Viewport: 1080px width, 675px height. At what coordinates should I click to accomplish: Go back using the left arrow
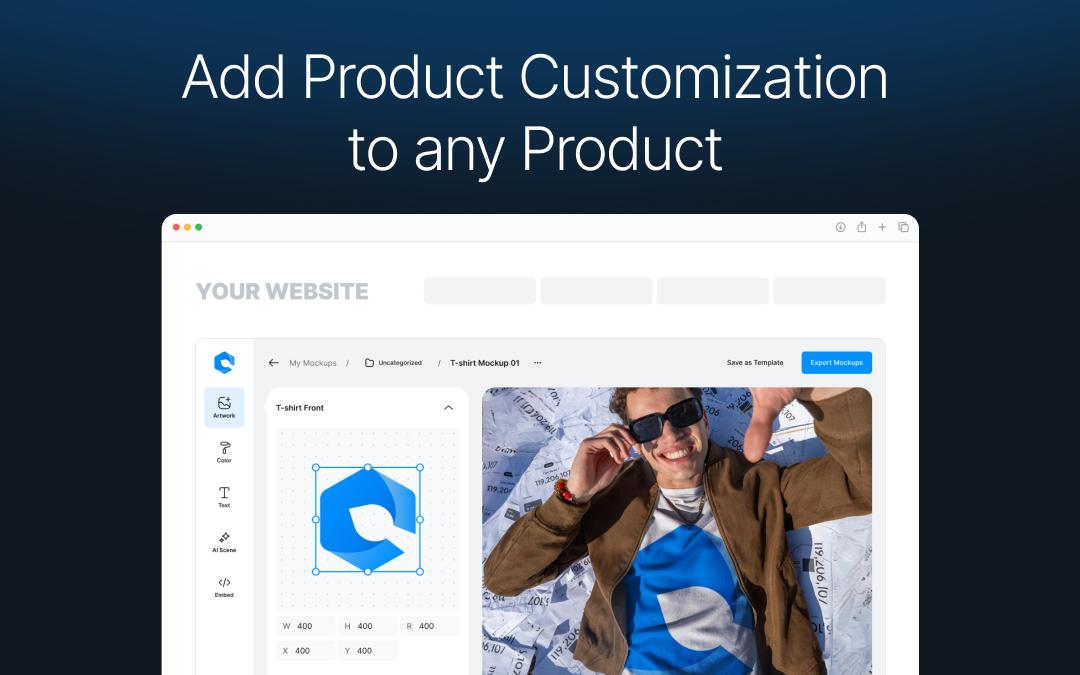(x=273, y=362)
